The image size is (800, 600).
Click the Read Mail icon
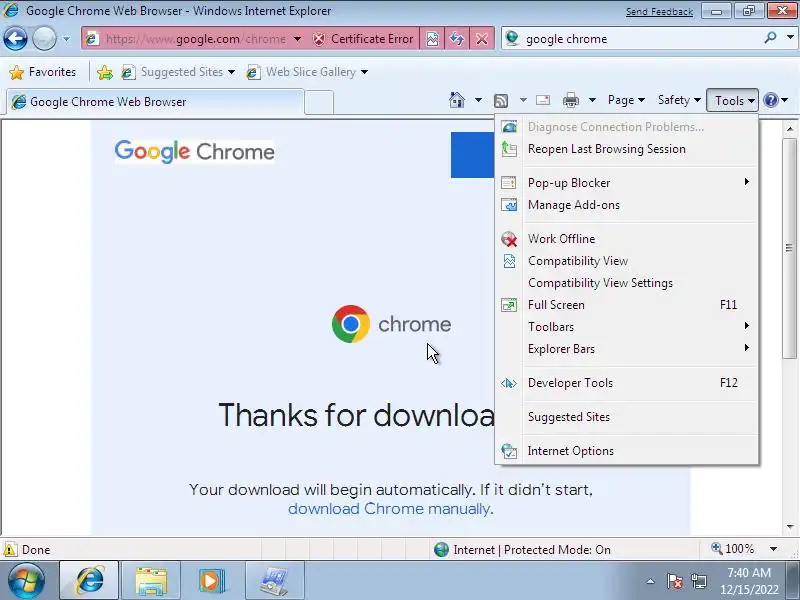point(543,100)
